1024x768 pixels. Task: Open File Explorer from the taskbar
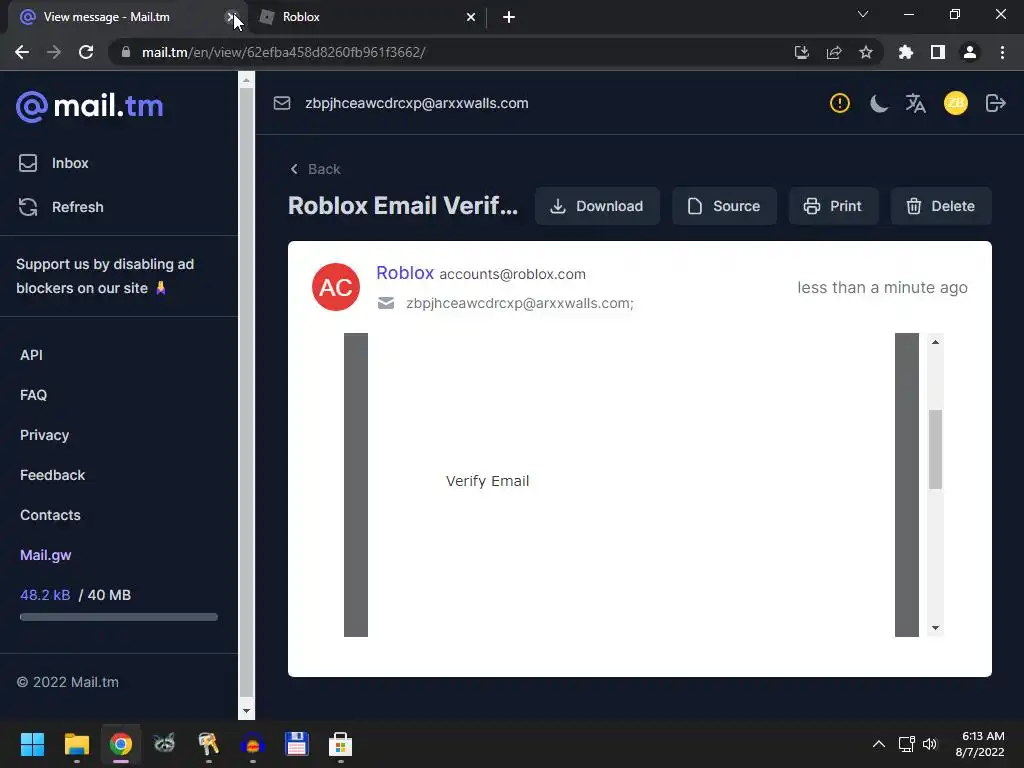[x=76, y=744]
